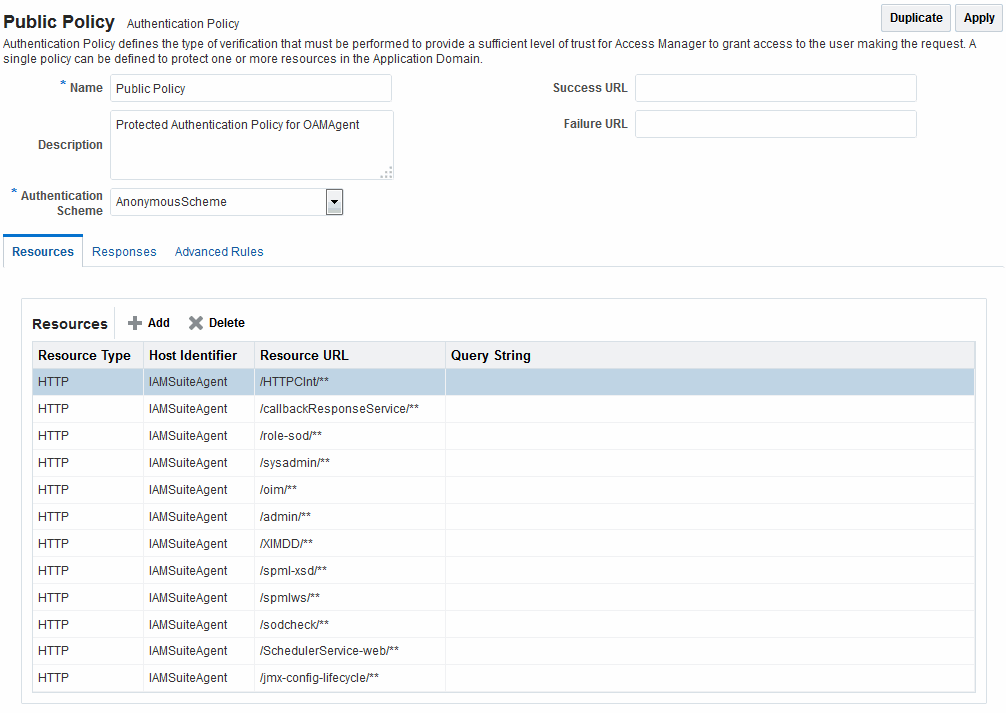Click the description resize grip handle

(386, 173)
